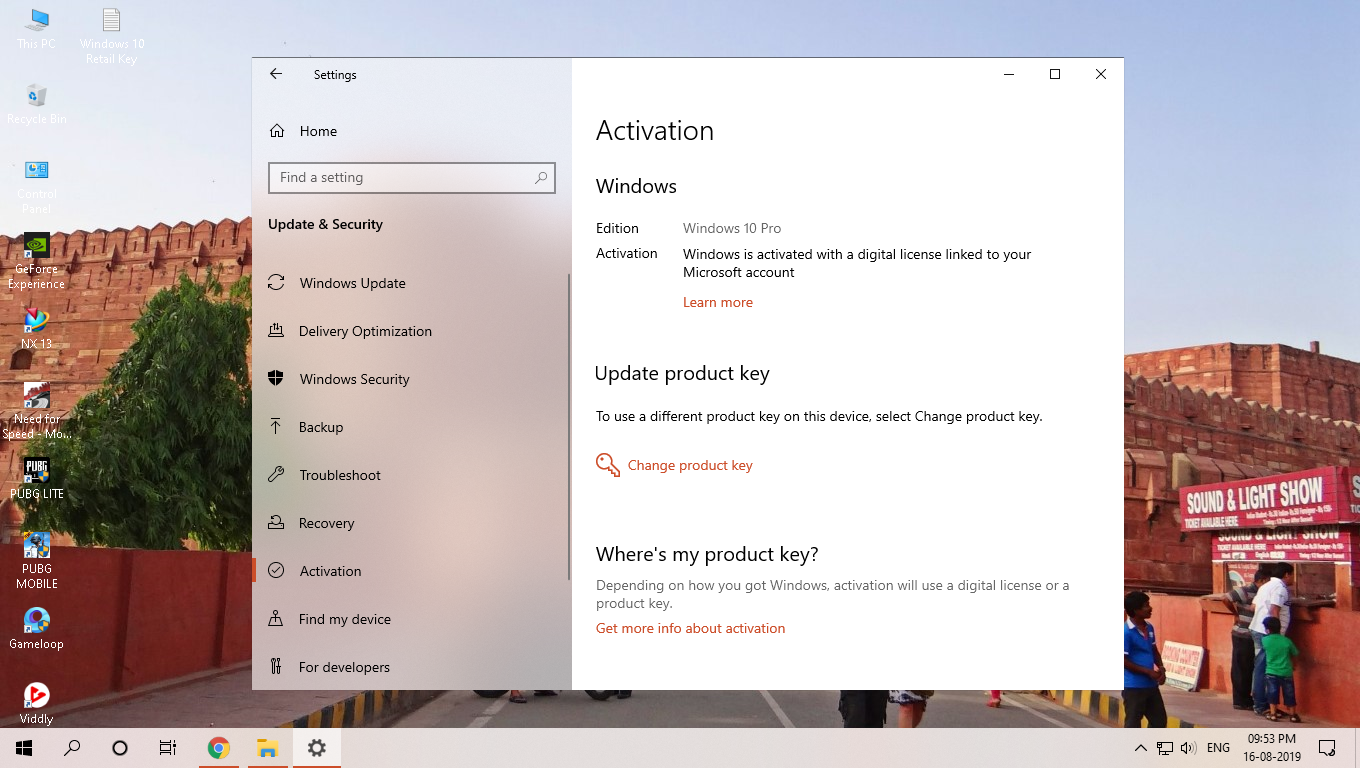Select the Control Panel desktop shortcut
Viewport: 1360px width, 768px height.
(x=37, y=186)
